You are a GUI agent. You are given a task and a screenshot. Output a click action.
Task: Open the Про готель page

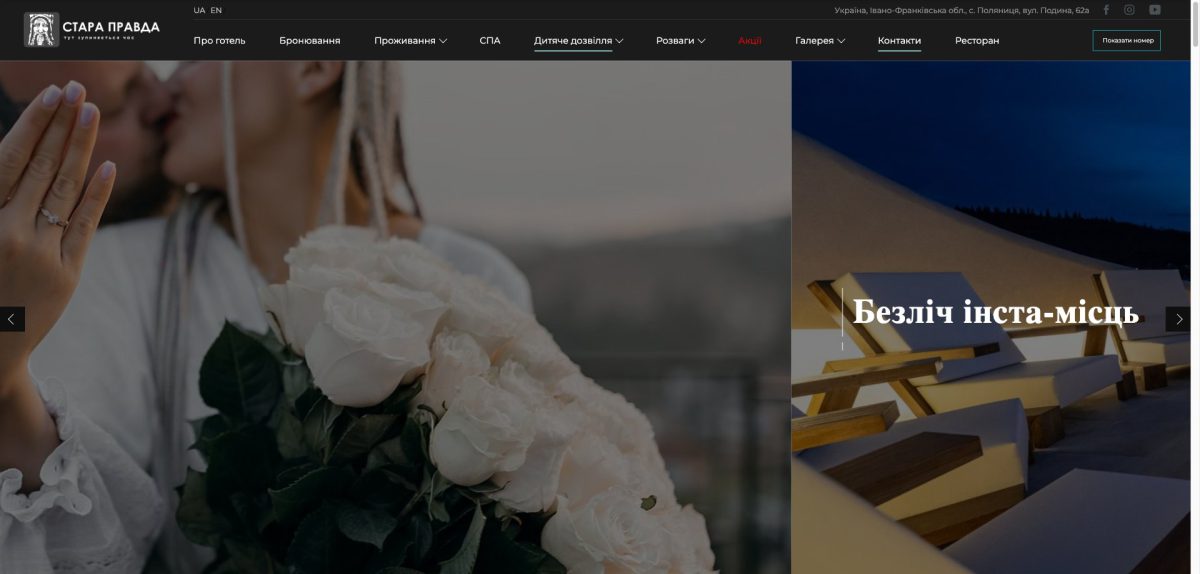click(219, 41)
